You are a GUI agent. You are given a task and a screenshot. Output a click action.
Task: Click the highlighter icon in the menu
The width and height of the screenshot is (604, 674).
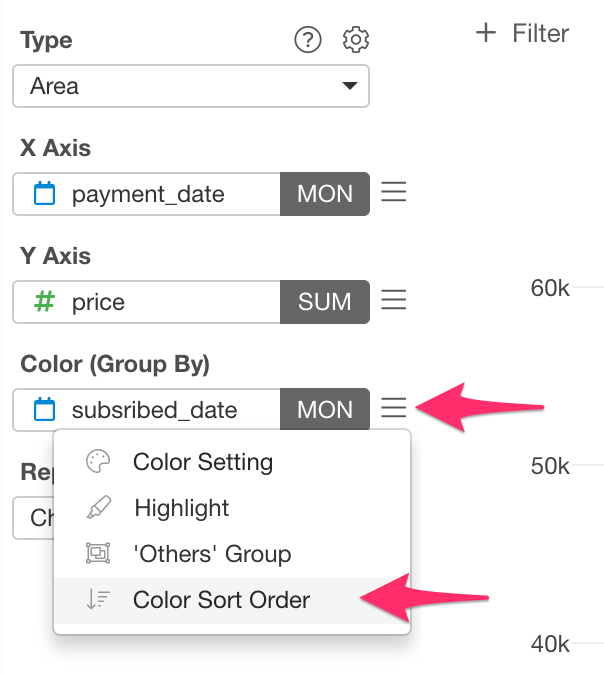[98, 507]
